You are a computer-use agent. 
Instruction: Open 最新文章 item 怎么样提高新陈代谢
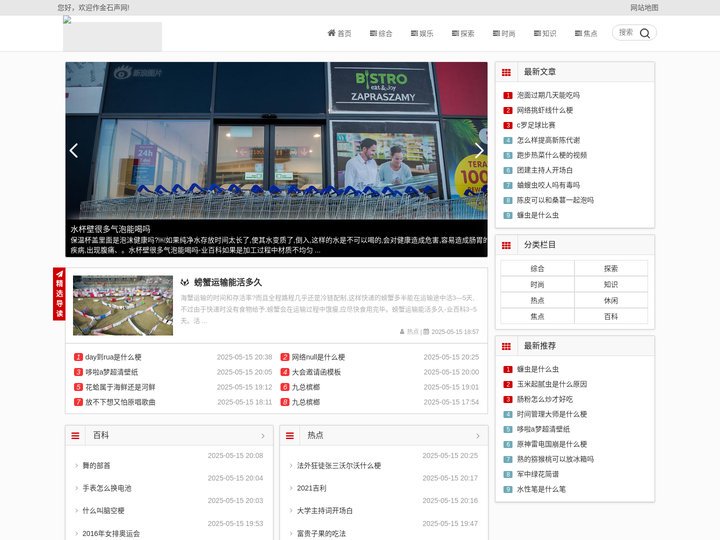click(548, 140)
